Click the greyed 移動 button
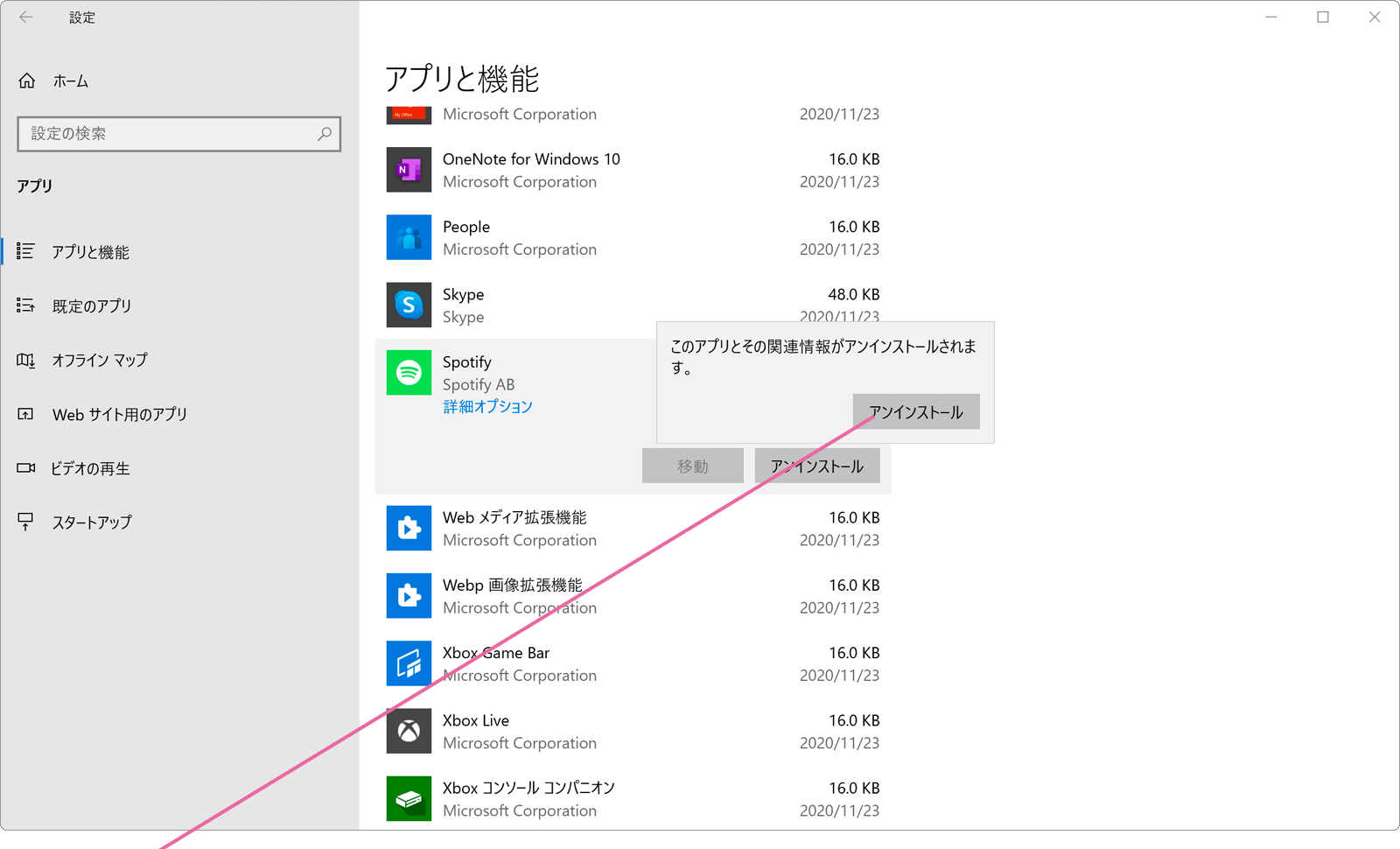This screenshot has height=849, width=1400. pos(692,466)
